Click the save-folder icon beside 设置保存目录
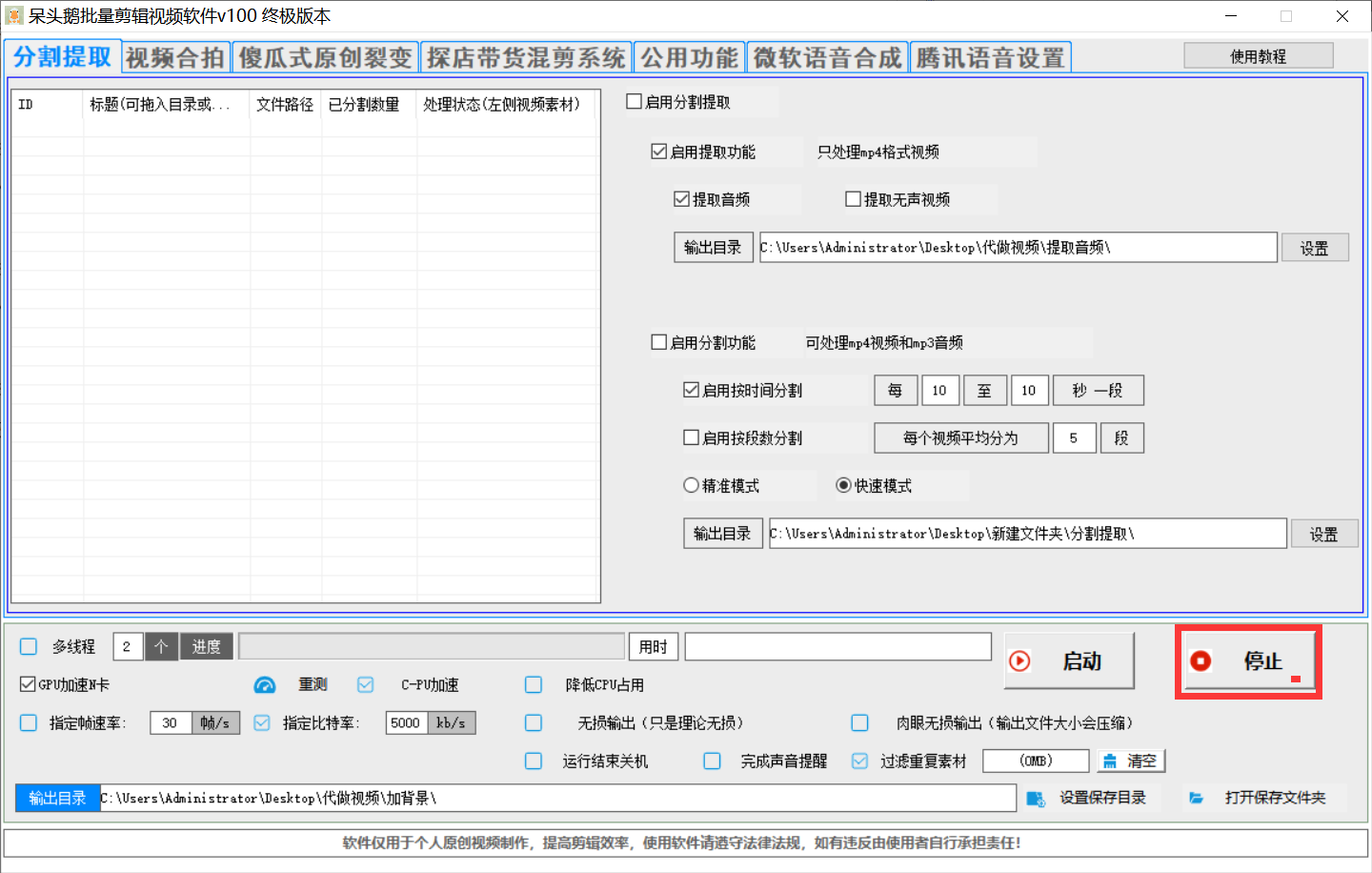 click(1036, 798)
